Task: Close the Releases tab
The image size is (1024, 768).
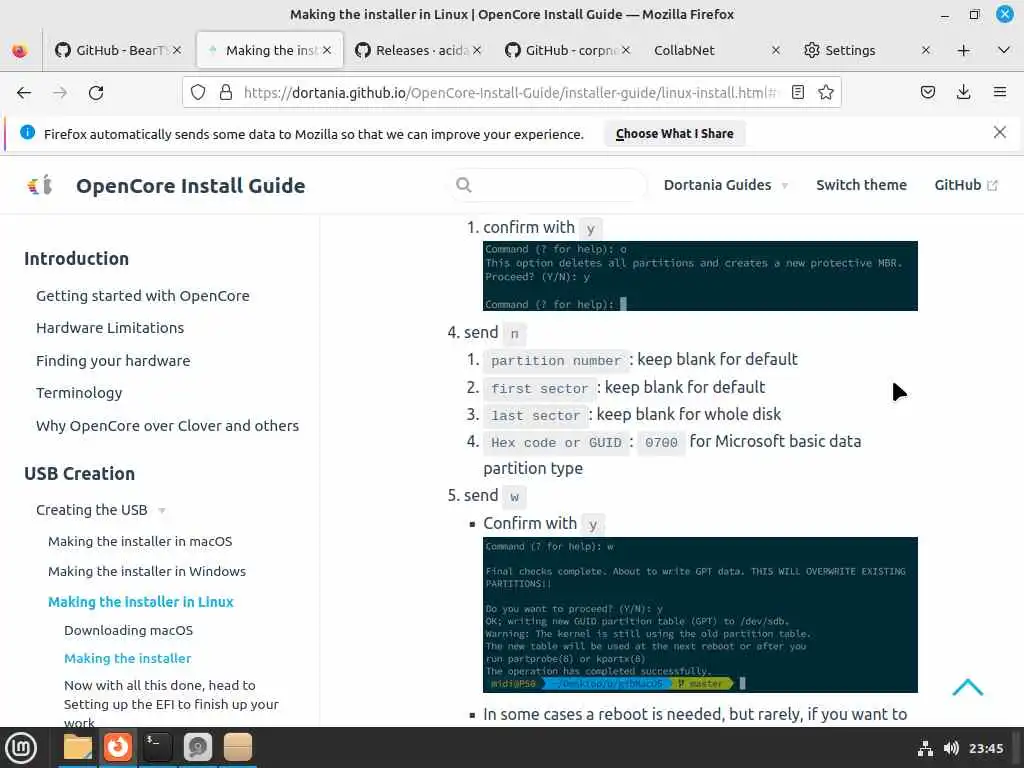Action: [x=477, y=50]
